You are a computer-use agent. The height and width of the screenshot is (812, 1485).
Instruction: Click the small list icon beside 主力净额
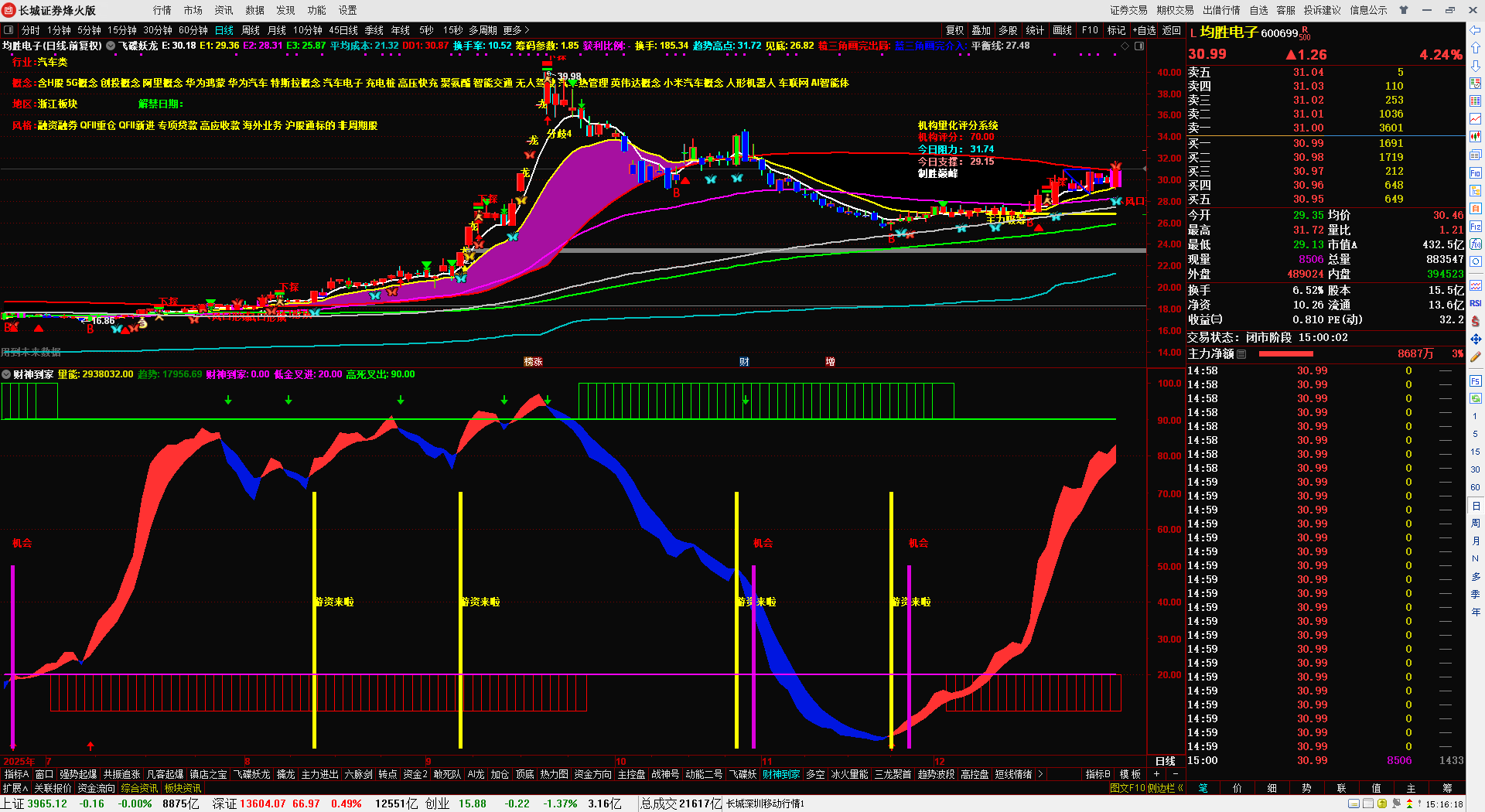(1241, 353)
